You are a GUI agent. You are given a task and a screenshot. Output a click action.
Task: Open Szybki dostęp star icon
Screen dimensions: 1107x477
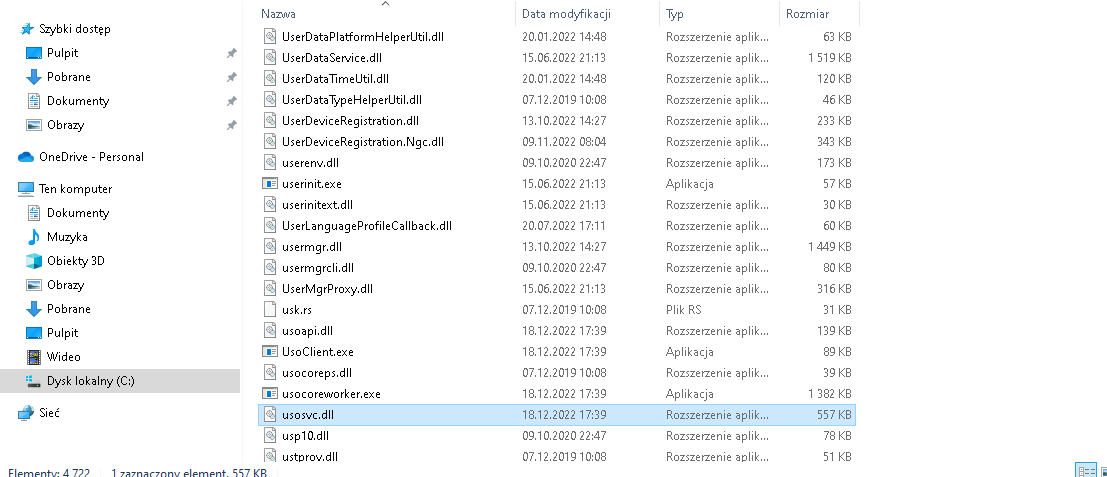coord(27,29)
